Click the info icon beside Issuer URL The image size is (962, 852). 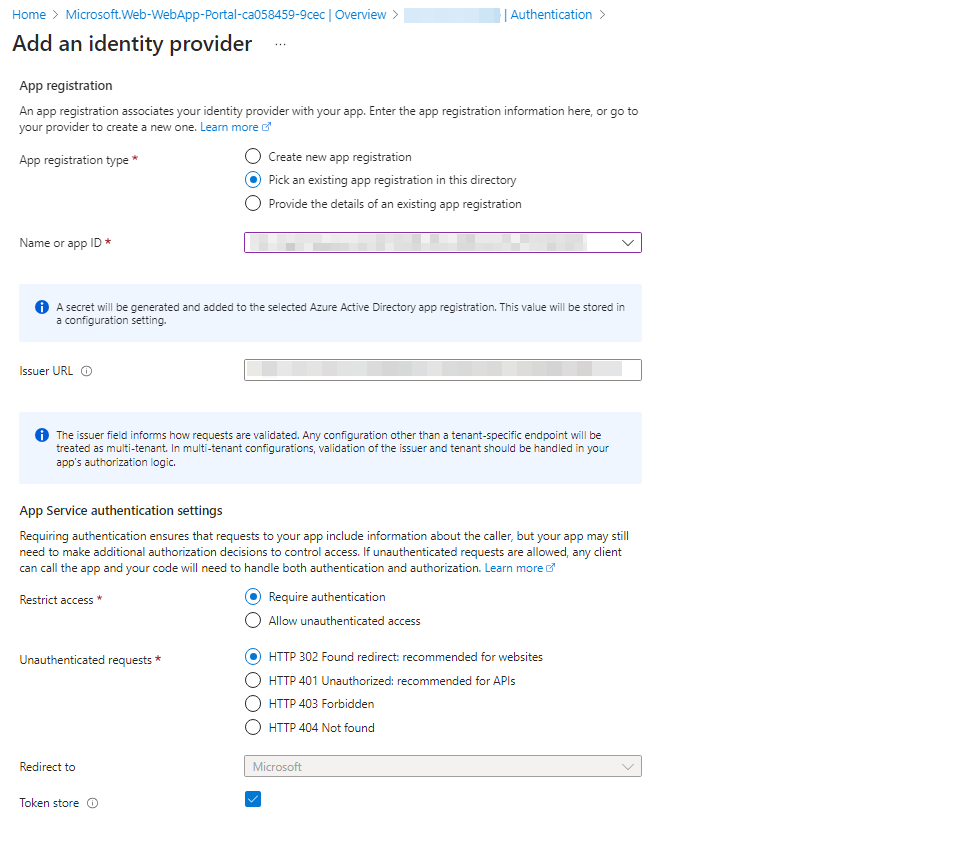(87, 370)
